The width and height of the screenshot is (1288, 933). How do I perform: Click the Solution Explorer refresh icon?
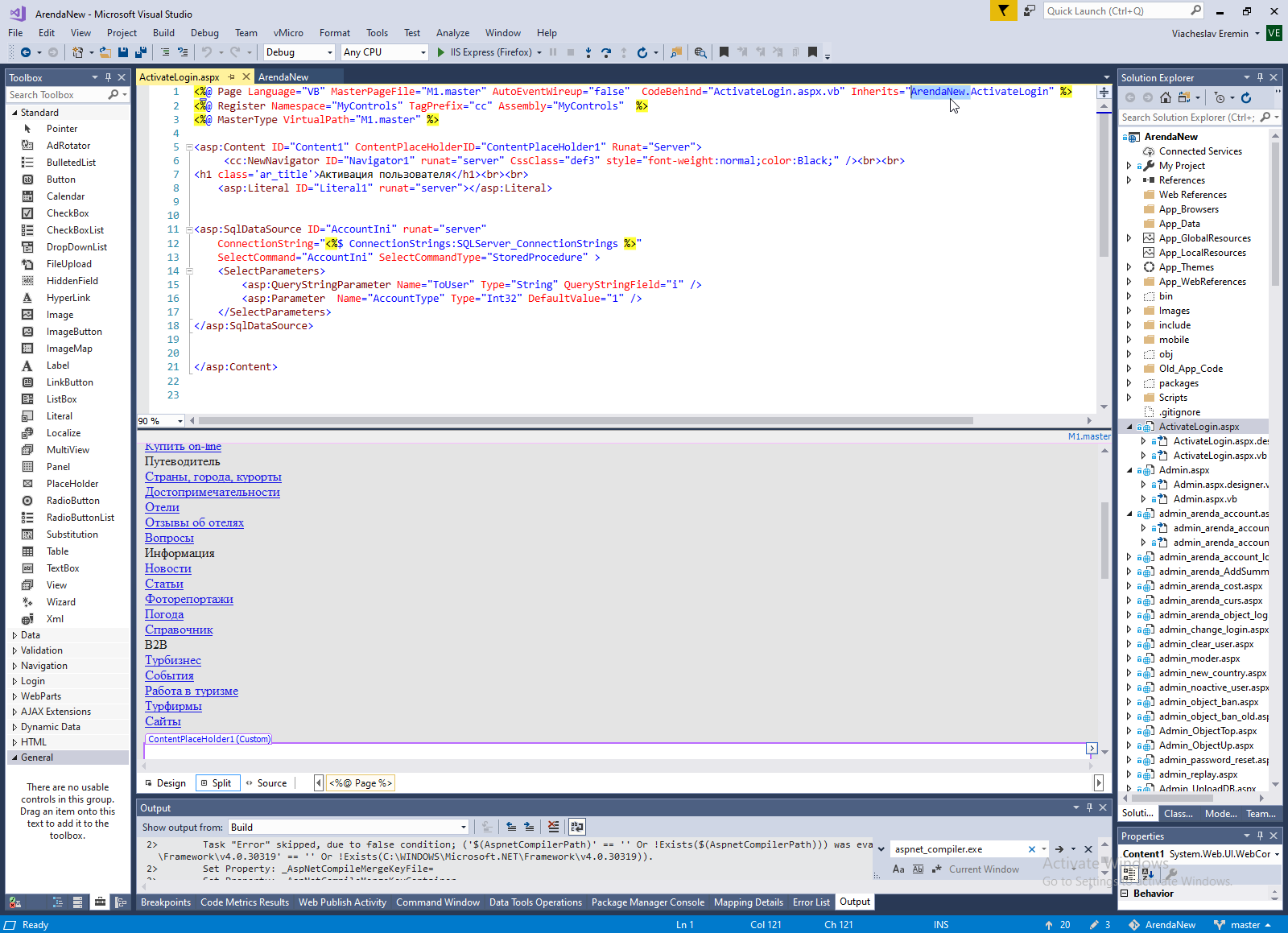[1246, 97]
